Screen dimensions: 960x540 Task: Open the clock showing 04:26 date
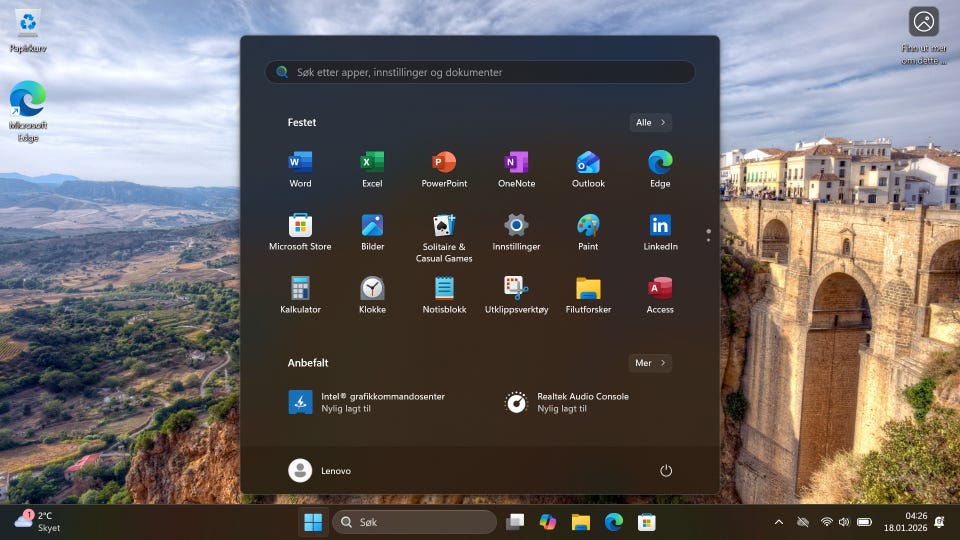[x=905, y=522]
